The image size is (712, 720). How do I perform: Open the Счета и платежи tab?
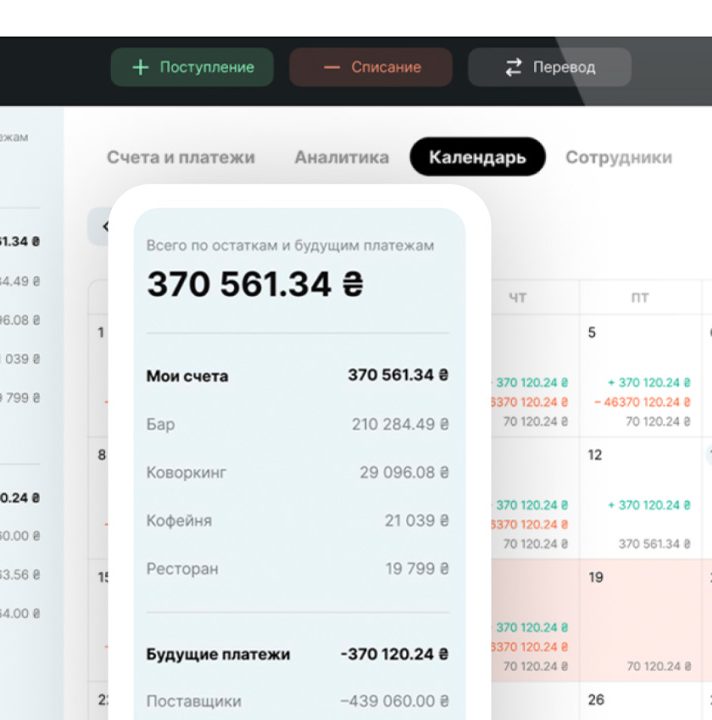[181, 157]
